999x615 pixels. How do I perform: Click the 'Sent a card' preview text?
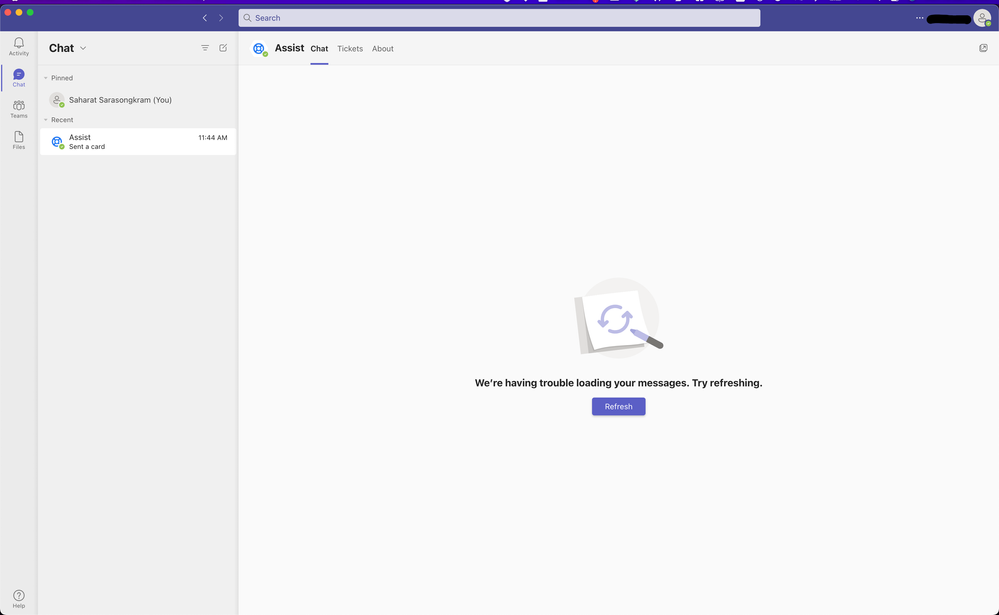click(87, 147)
